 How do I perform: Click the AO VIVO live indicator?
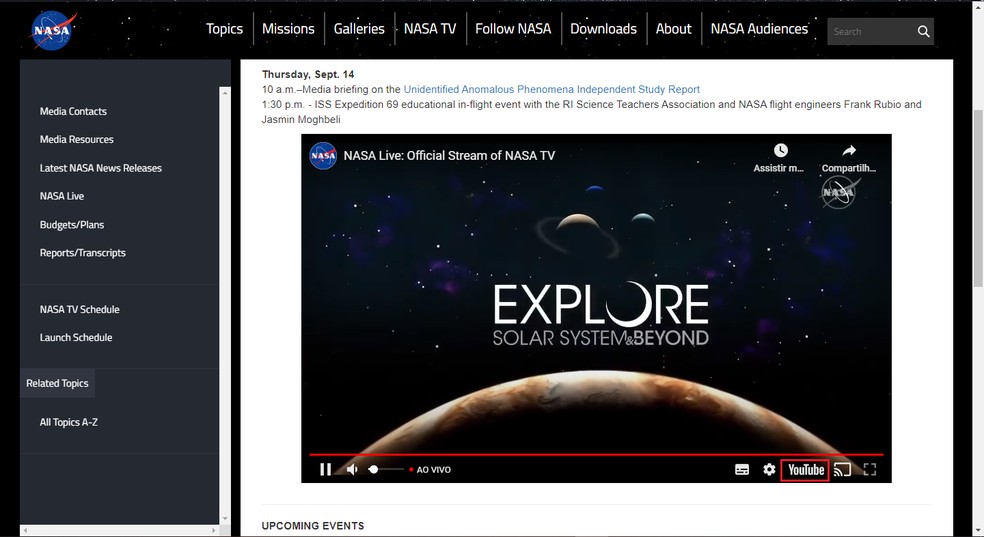430,469
